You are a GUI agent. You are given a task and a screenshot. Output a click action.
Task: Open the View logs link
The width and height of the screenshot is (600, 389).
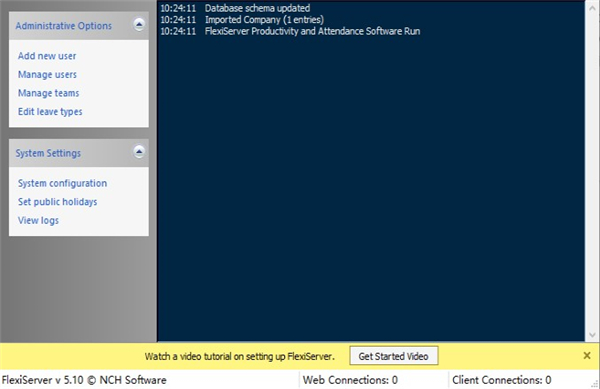(x=38, y=220)
